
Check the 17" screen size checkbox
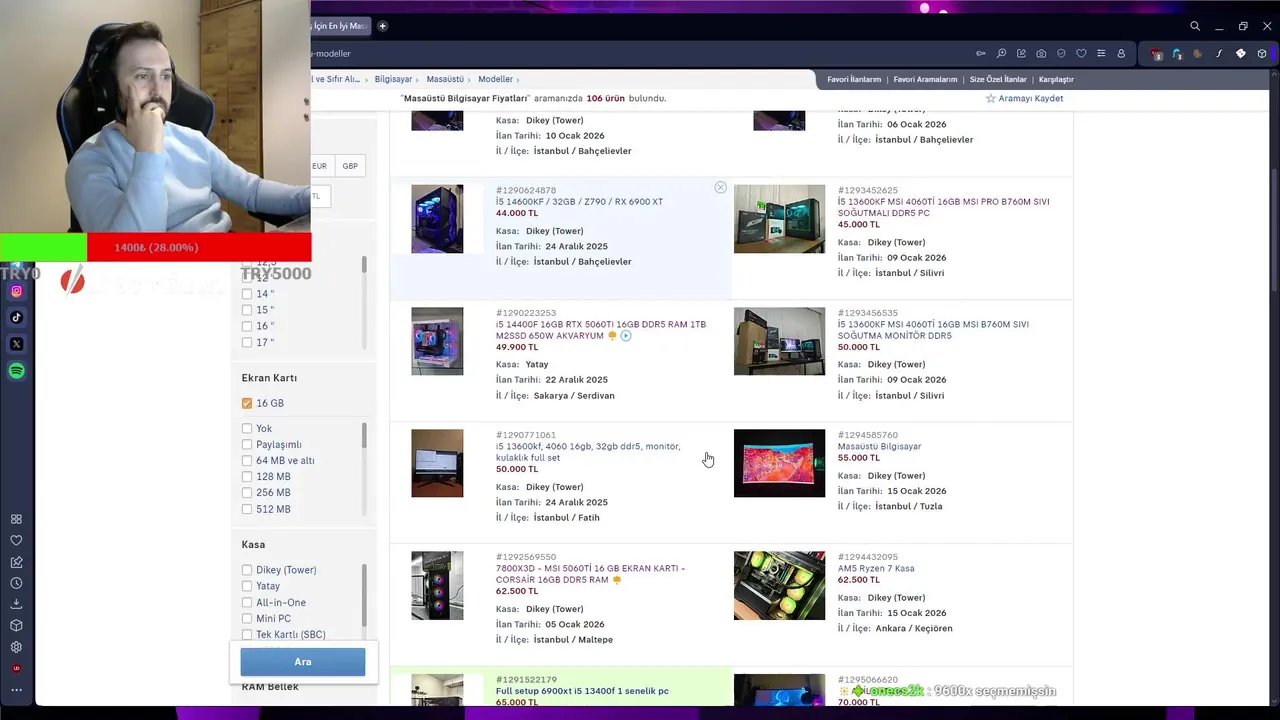(x=247, y=342)
